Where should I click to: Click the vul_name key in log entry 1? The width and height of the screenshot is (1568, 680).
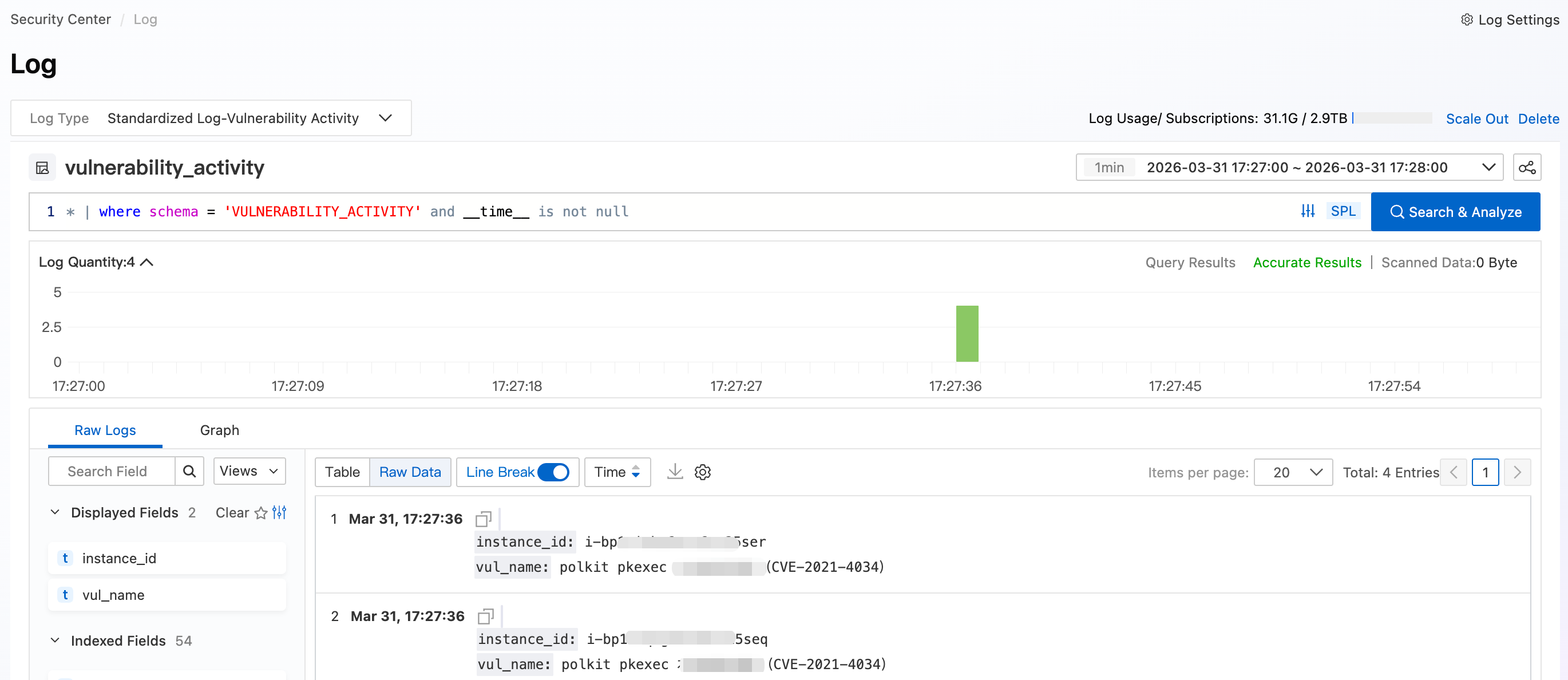512,567
